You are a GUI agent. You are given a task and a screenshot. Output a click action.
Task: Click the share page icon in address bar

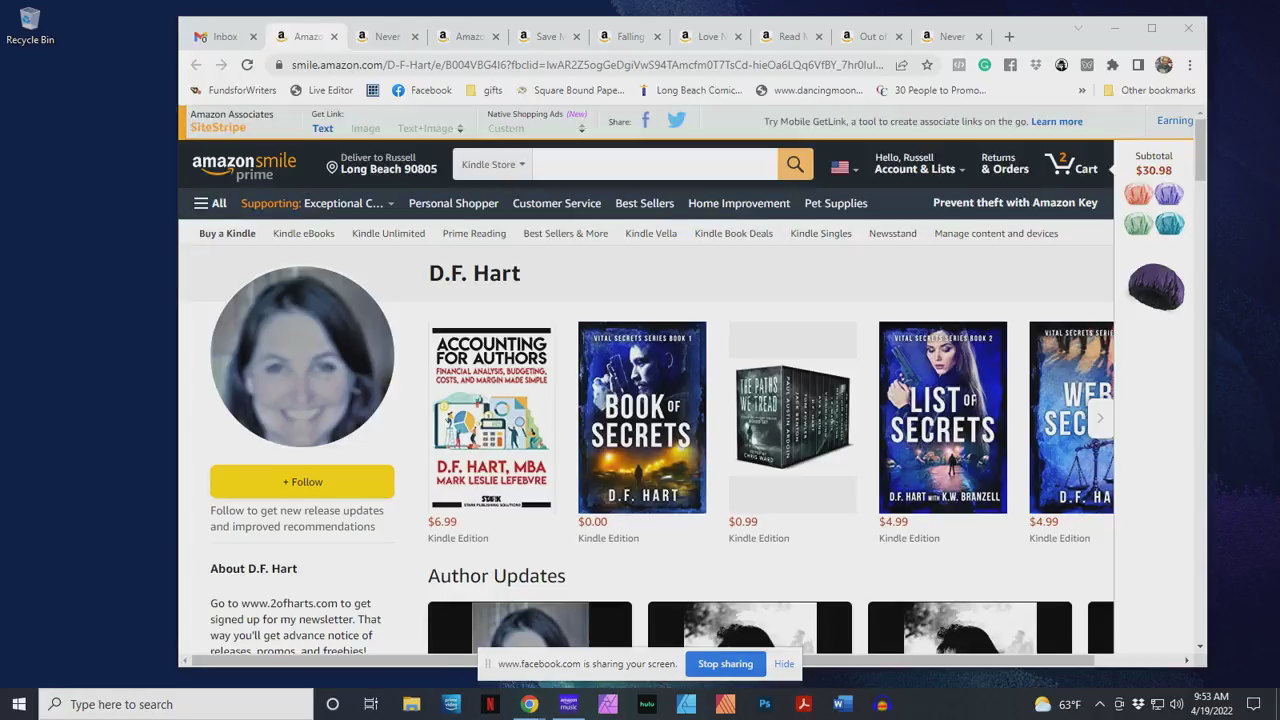[x=901, y=65]
